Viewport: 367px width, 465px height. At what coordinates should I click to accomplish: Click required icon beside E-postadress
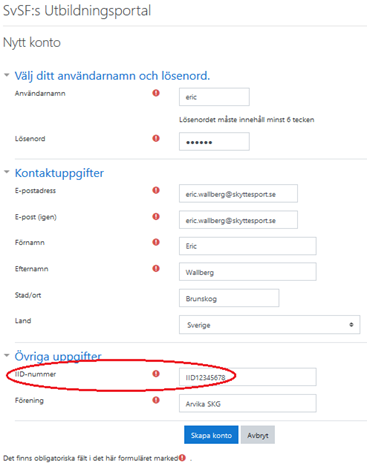click(x=156, y=190)
